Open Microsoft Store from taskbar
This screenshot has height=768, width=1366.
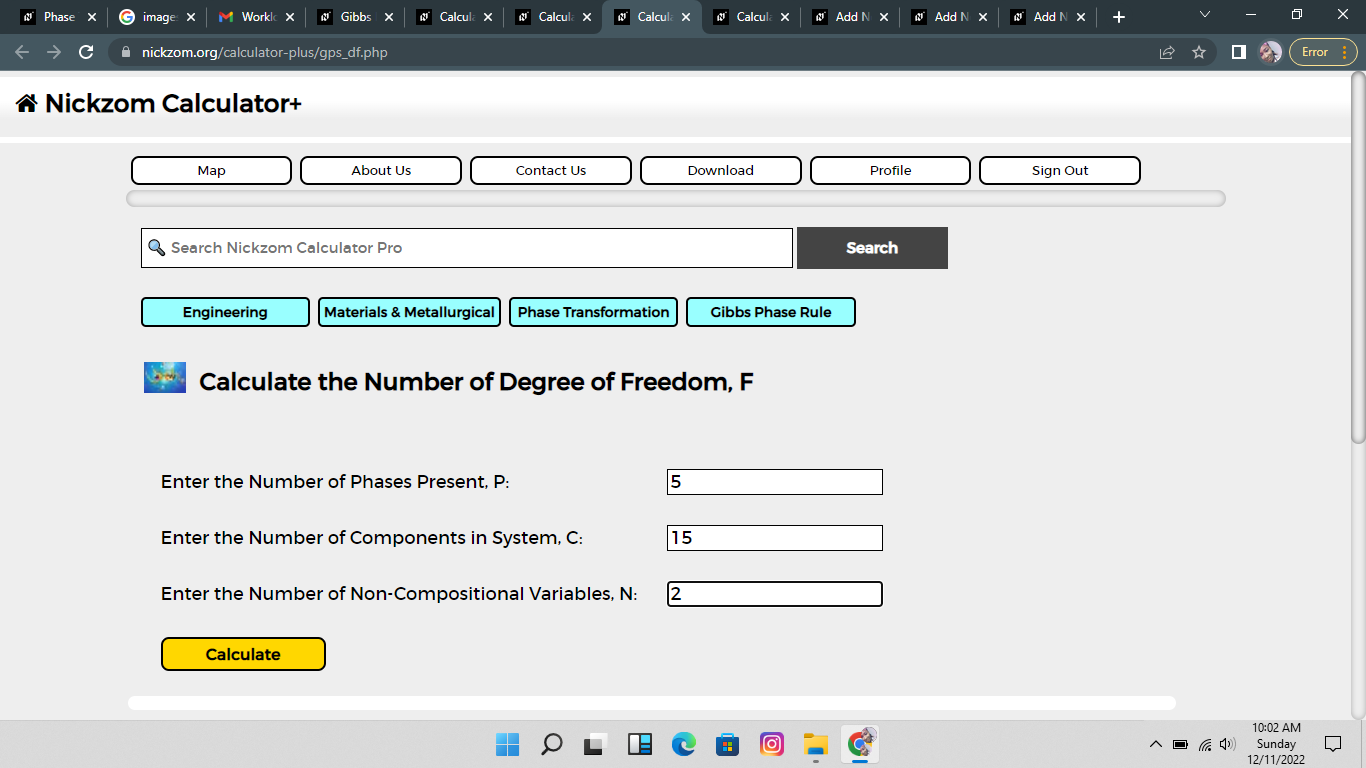point(728,744)
